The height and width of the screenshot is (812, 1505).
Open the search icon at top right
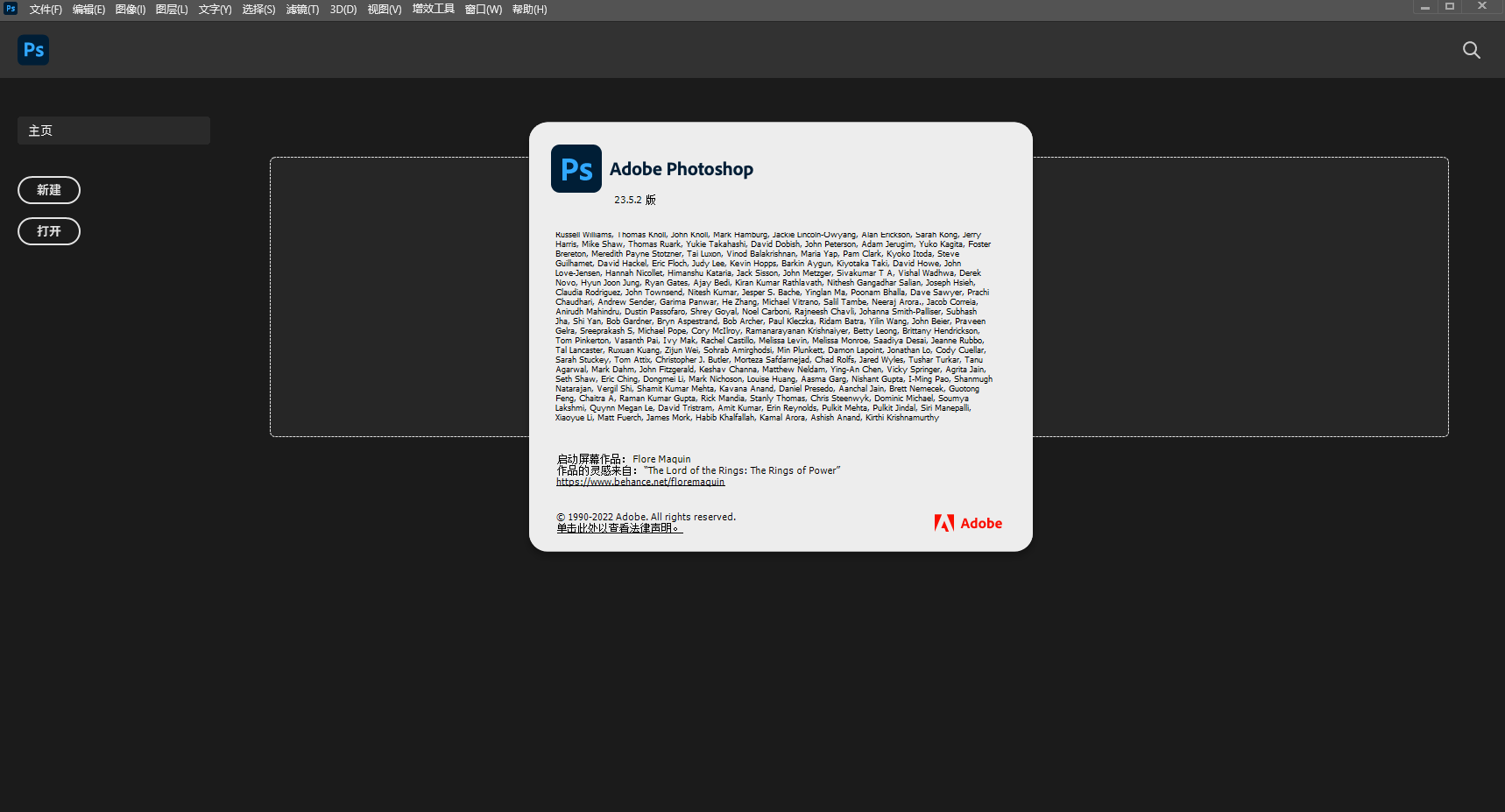(x=1471, y=50)
